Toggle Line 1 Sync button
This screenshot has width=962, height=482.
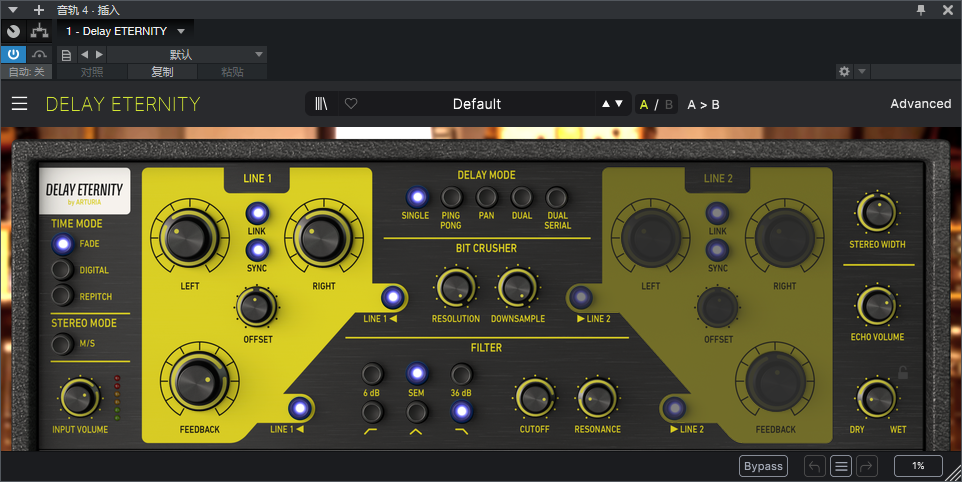(x=257, y=250)
